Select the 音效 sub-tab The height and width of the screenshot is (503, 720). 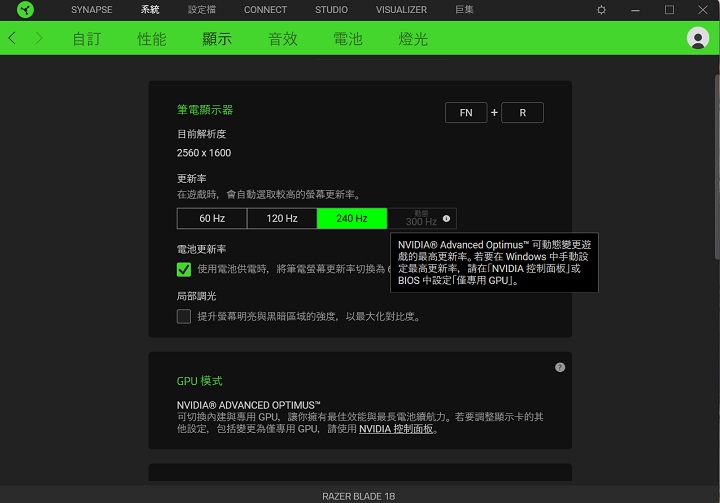click(283, 39)
